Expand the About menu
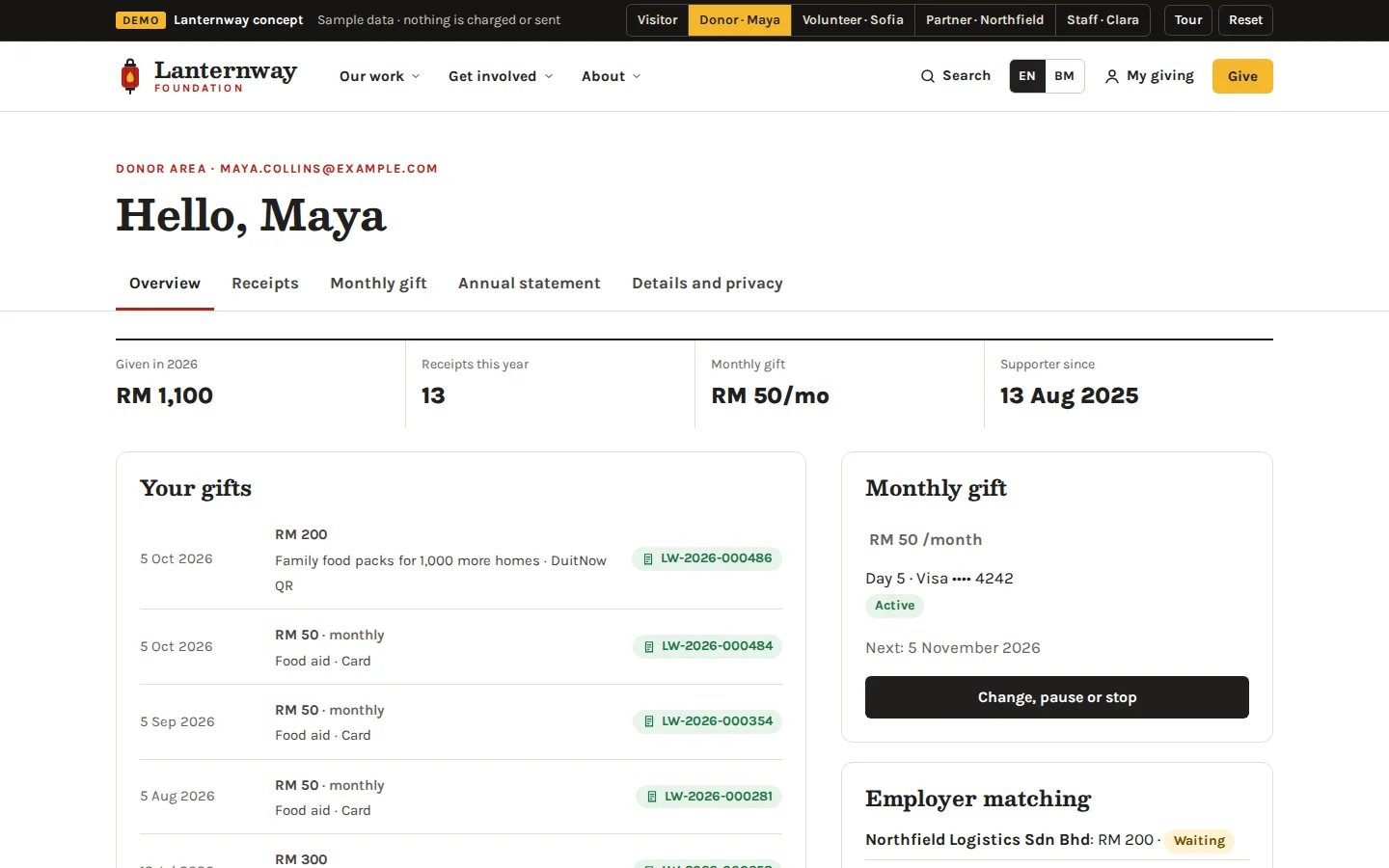 pos(612,76)
